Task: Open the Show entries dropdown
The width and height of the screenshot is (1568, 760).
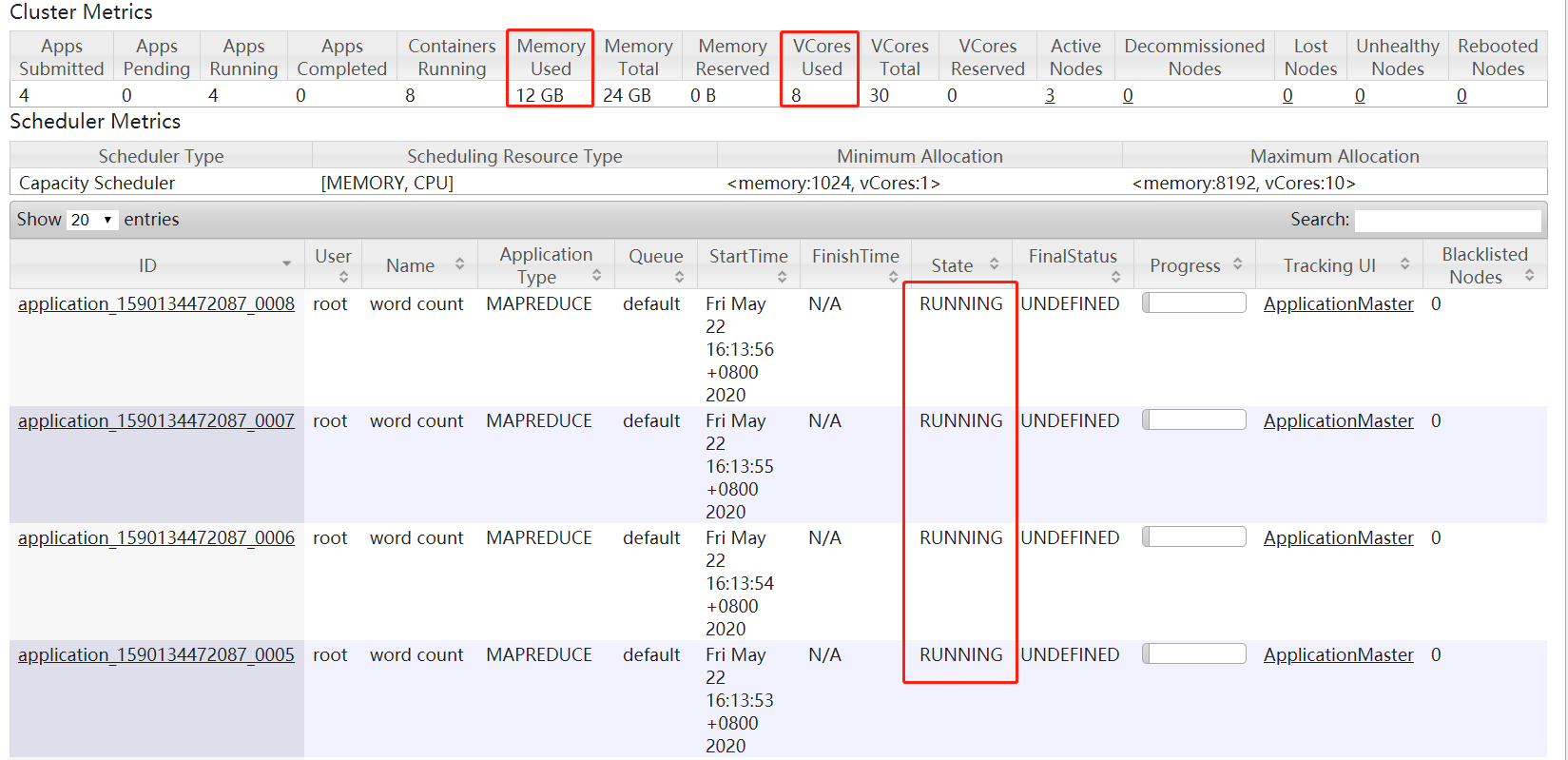Action: (91, 220)
